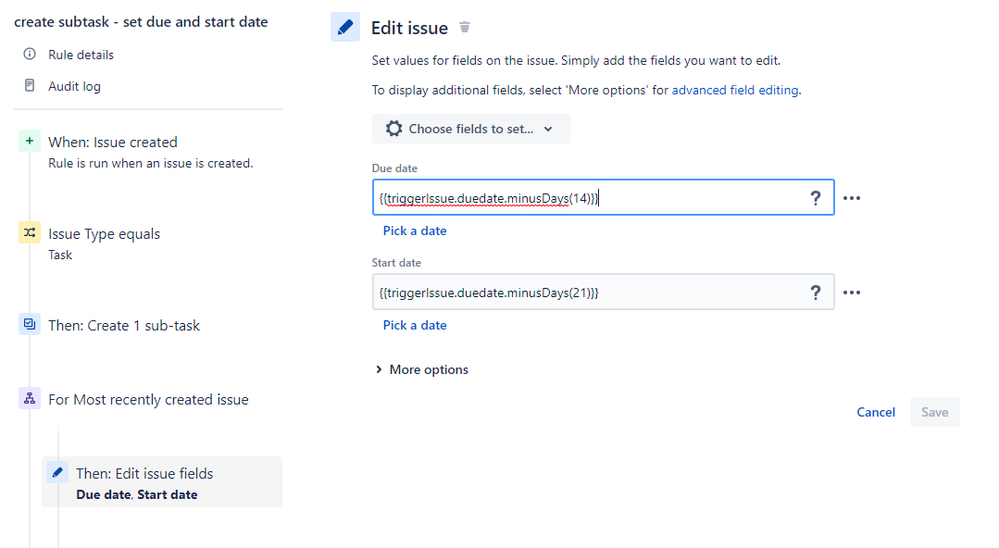Open the three-dot menu for Due date
999x548 pixels.
[851, 198]
